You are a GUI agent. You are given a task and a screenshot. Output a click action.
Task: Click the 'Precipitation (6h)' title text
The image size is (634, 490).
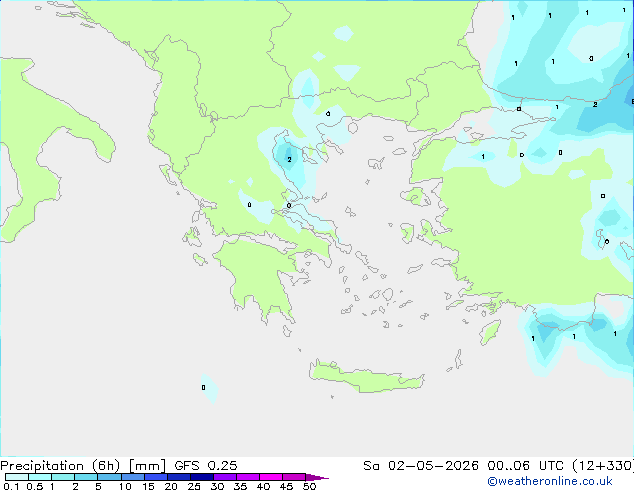point(60,466)
